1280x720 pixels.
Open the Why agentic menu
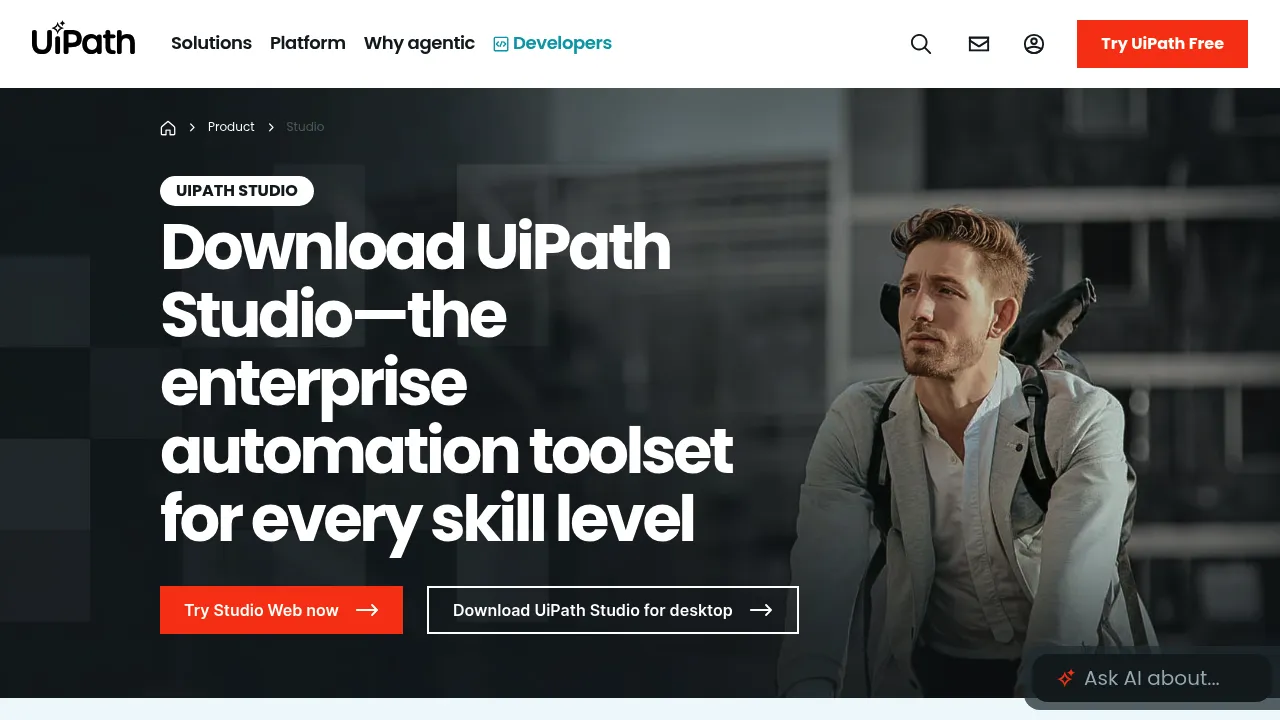coord(419,43)
